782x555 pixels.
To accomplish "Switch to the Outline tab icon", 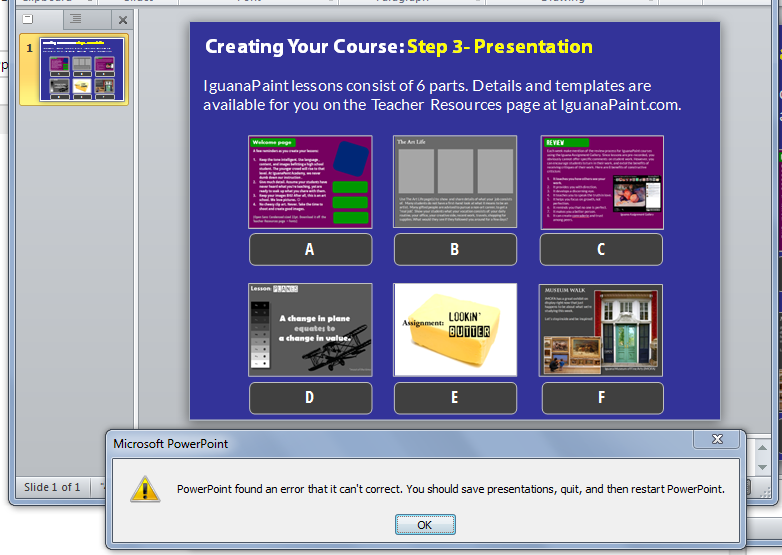I will point(76,19).
